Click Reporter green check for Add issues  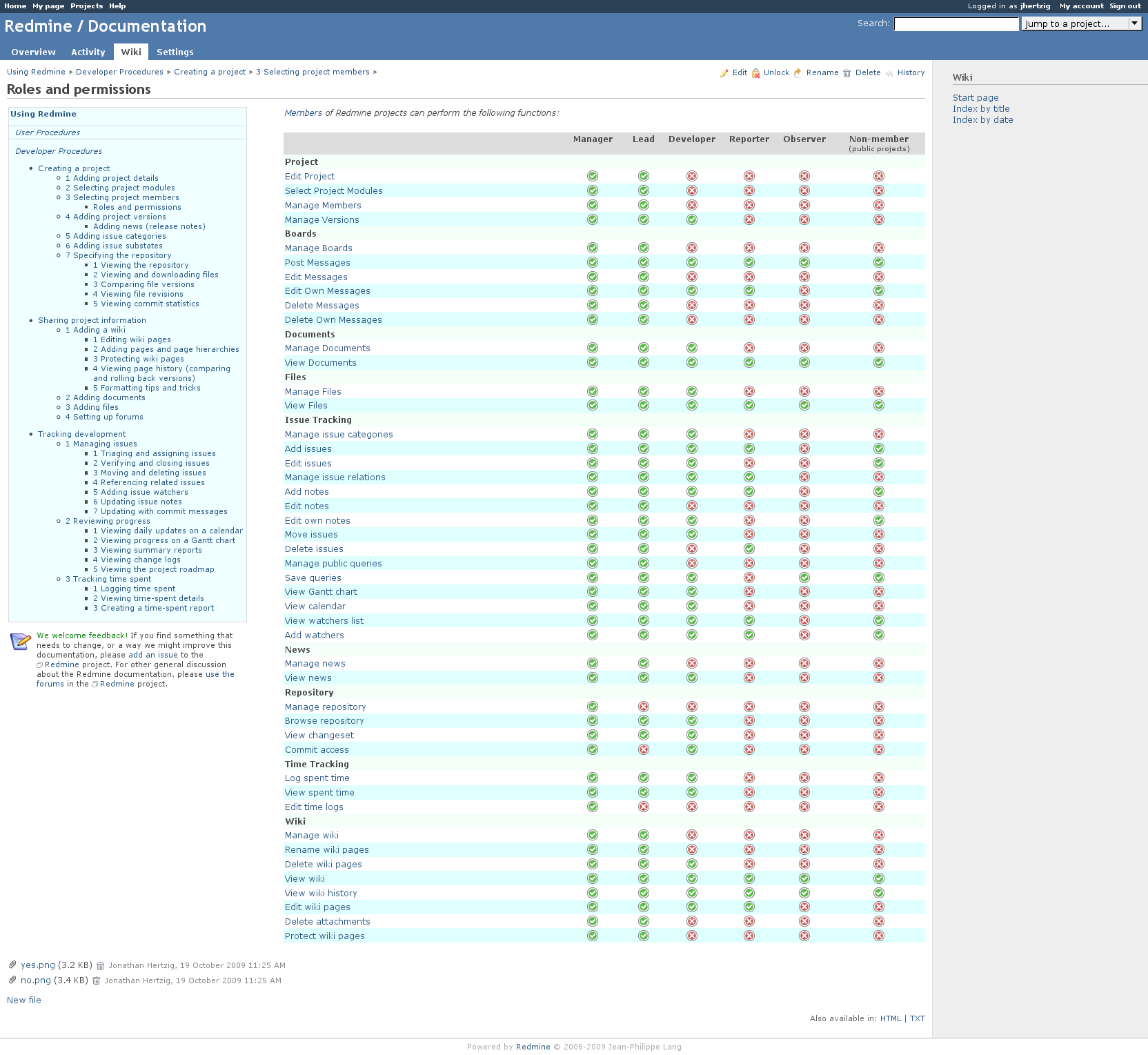pyautogui.click(x=749, y=448)
